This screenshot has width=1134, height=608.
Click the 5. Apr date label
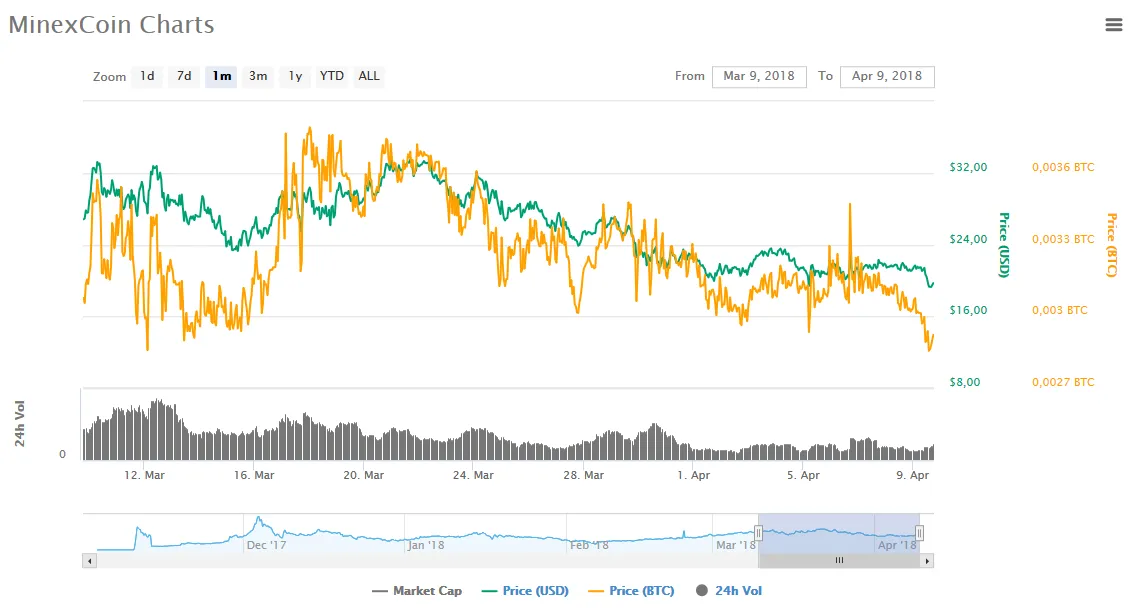tap(803, 475)
